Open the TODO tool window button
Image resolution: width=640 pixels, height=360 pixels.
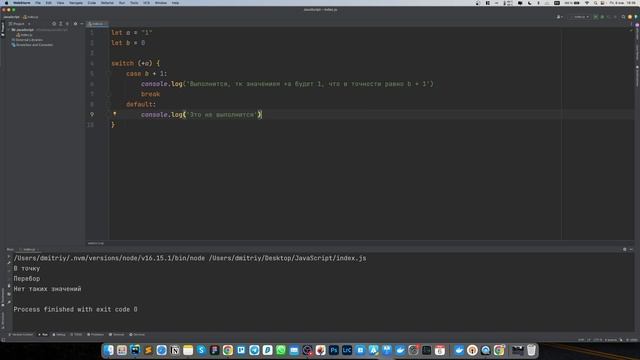tap(76, 335)
